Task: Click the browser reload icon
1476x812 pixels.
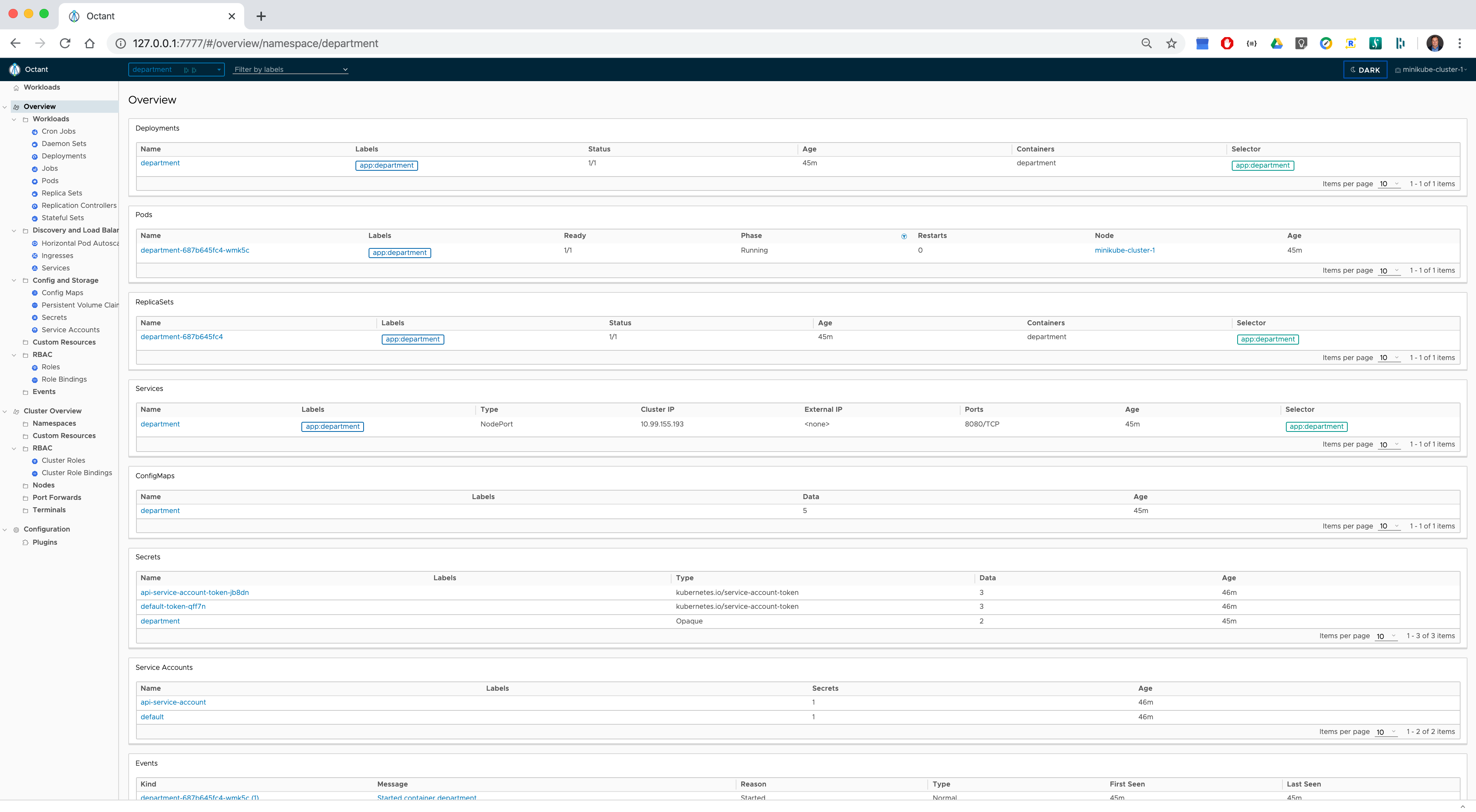Action: point(65,44)
